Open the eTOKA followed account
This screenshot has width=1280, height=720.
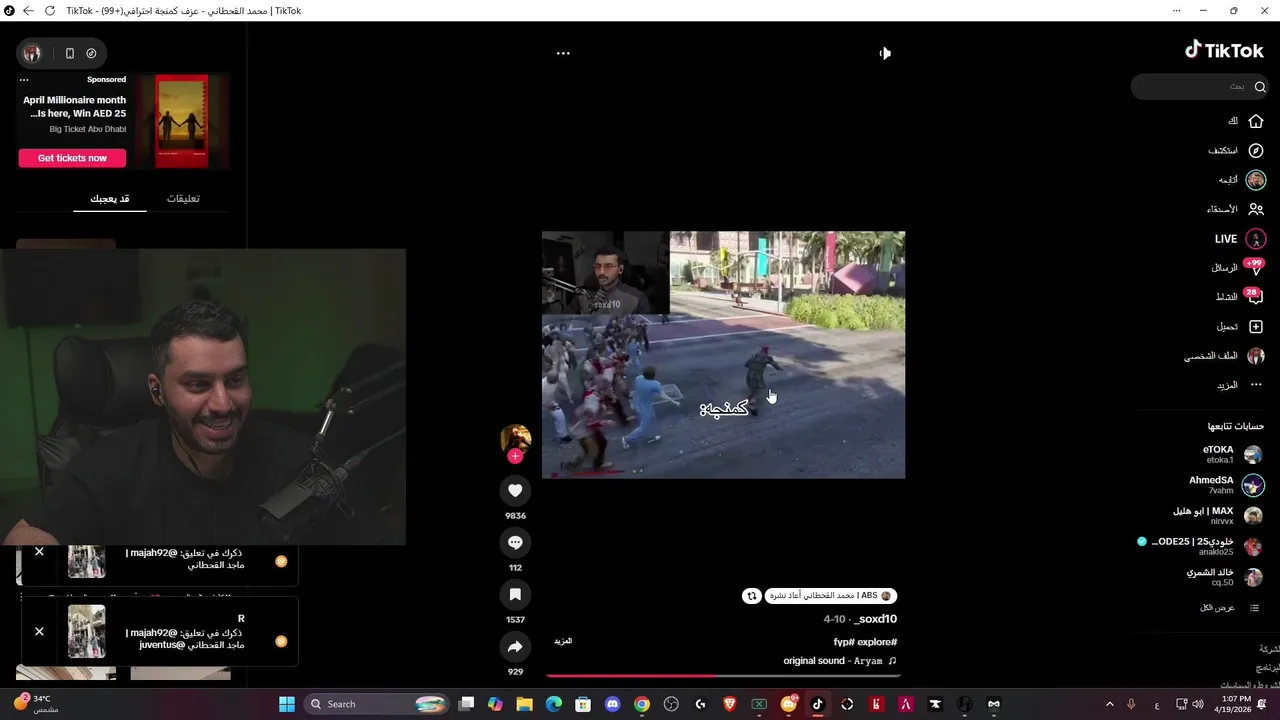(x=1233, y=454)
